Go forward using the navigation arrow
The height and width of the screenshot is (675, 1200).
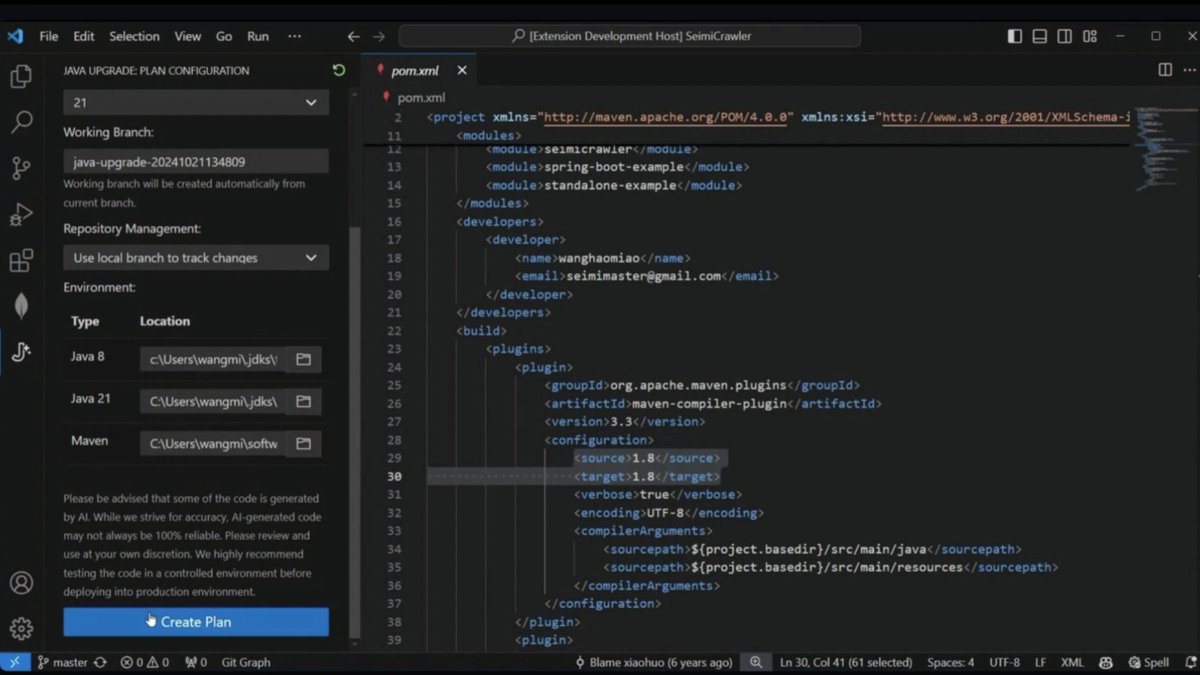(379, 36)
